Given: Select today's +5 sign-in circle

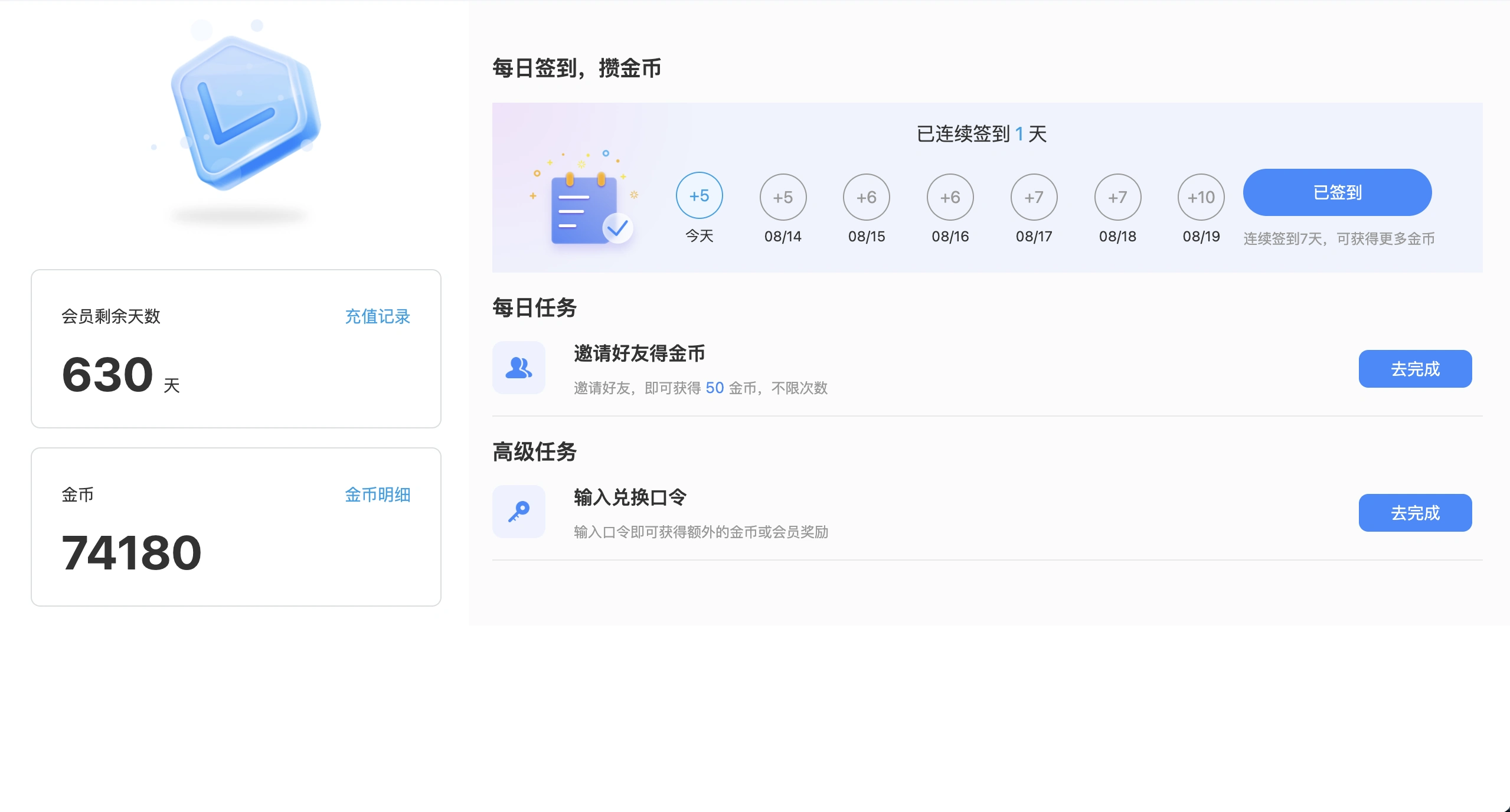Looking at the screenshot, I should click(699, 197).
